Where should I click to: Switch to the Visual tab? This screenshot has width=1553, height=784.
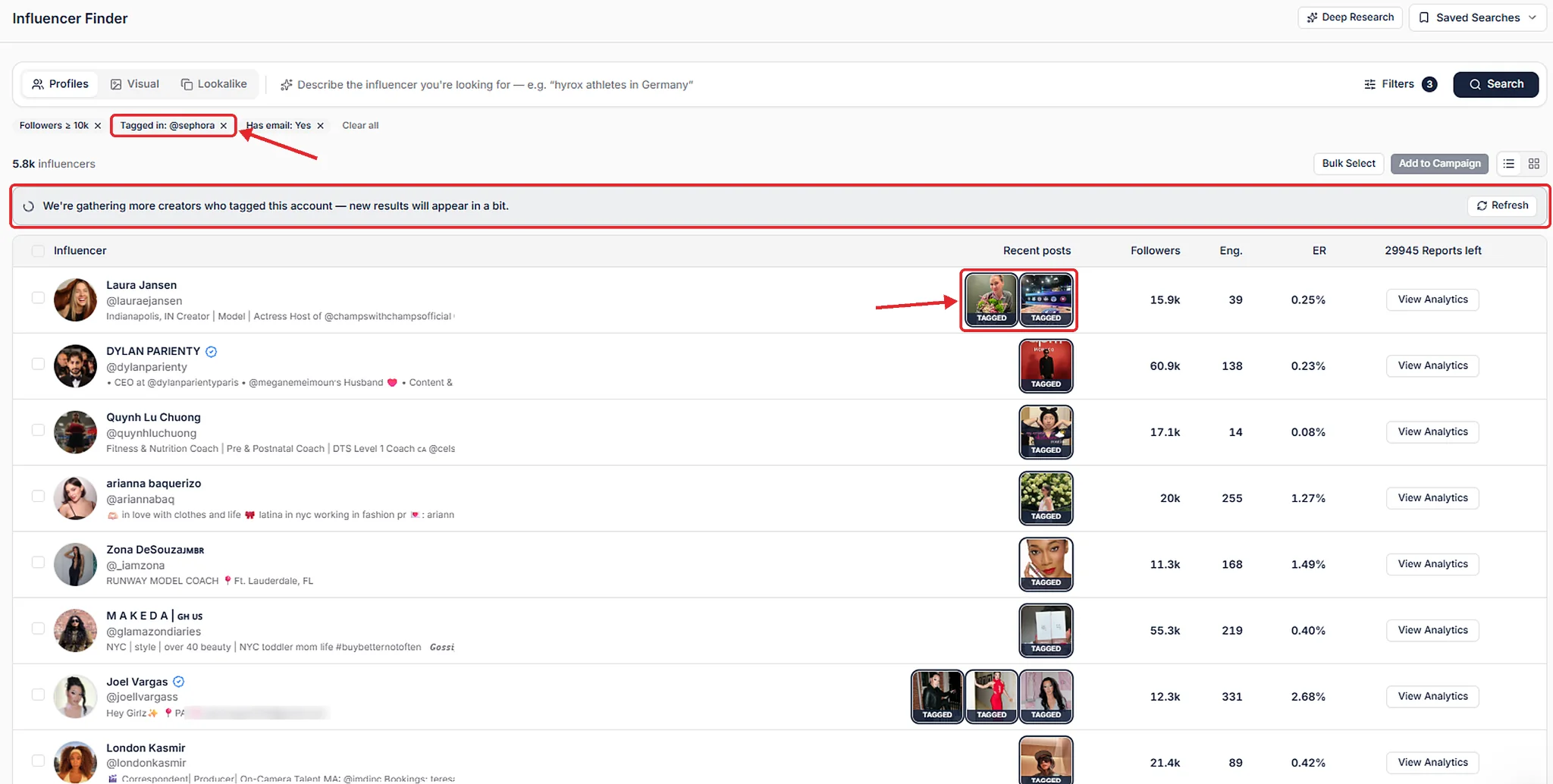click(x=135, y=84)
